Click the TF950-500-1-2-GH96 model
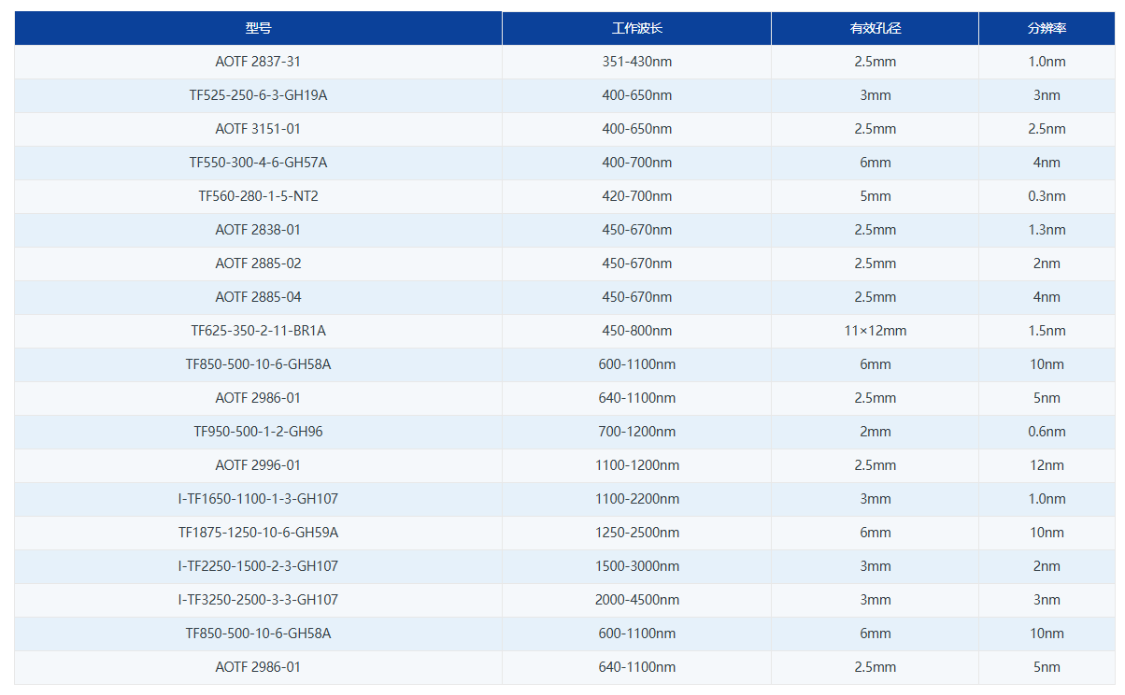The width and height of the screenshot is (1125, 695). coord(258,432)
